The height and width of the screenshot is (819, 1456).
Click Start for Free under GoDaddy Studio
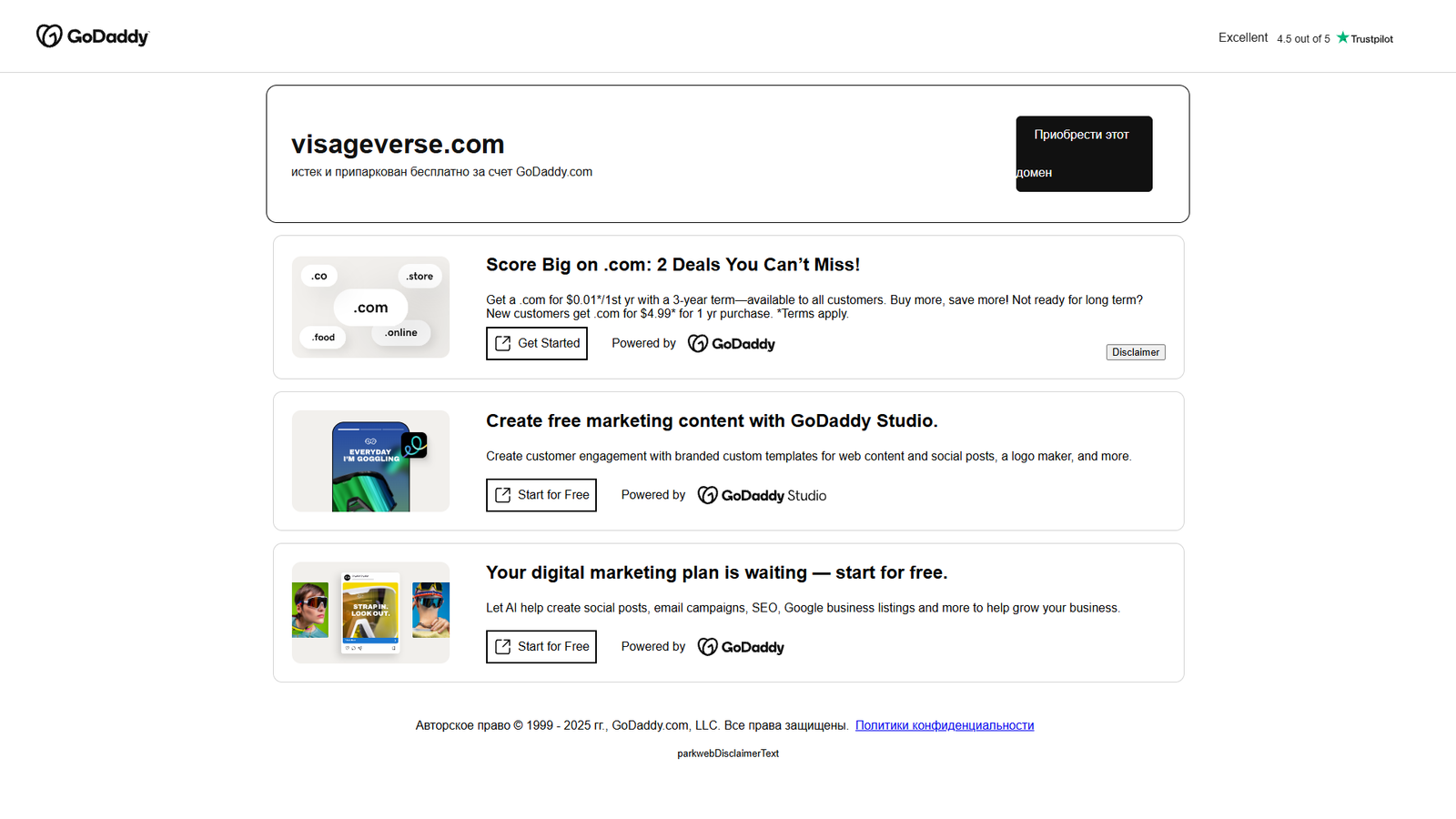tap(541, 495)
